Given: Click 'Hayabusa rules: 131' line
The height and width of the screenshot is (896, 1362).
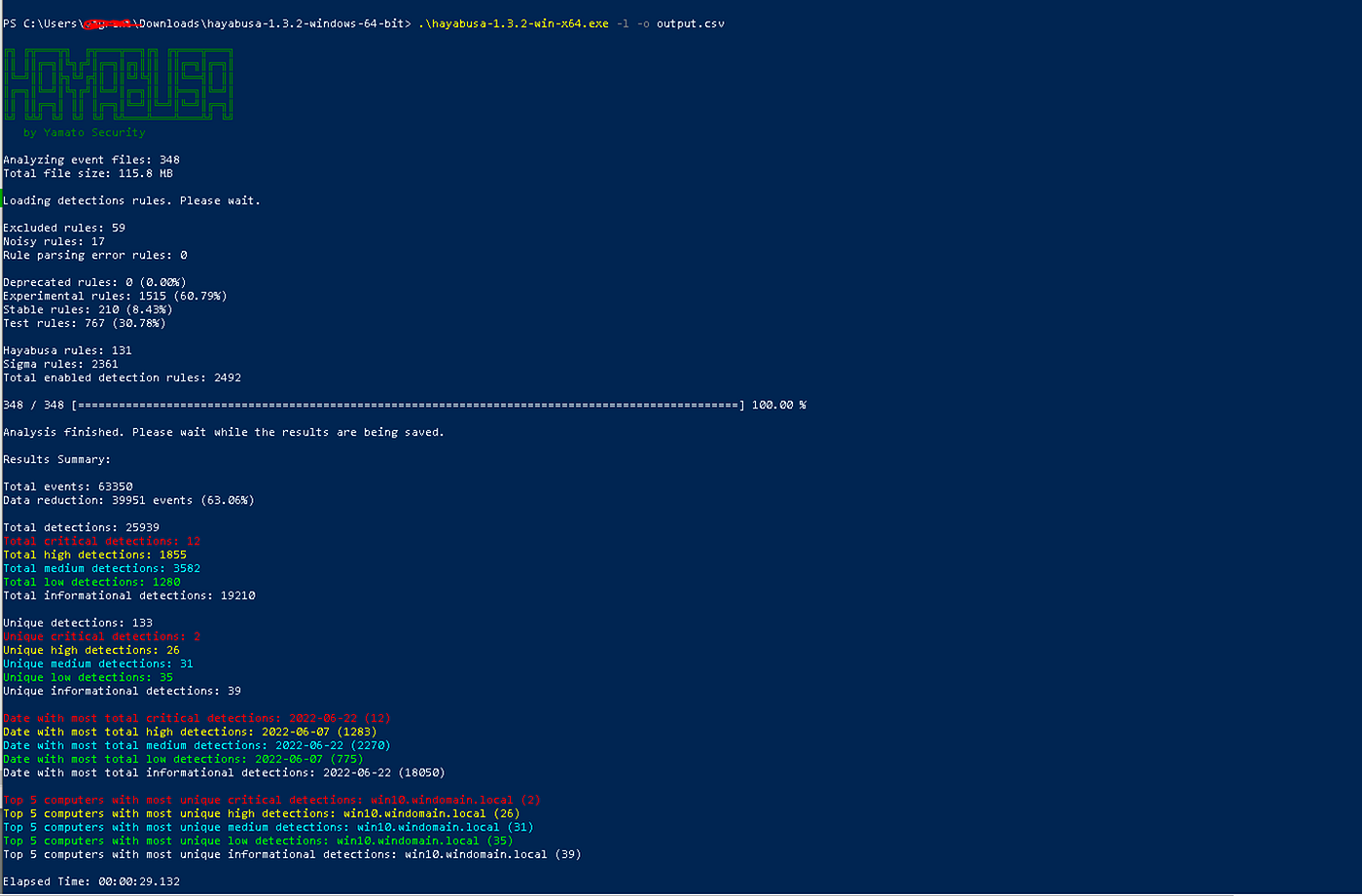Looking at the screenshot, I should (x=67, y=350).
